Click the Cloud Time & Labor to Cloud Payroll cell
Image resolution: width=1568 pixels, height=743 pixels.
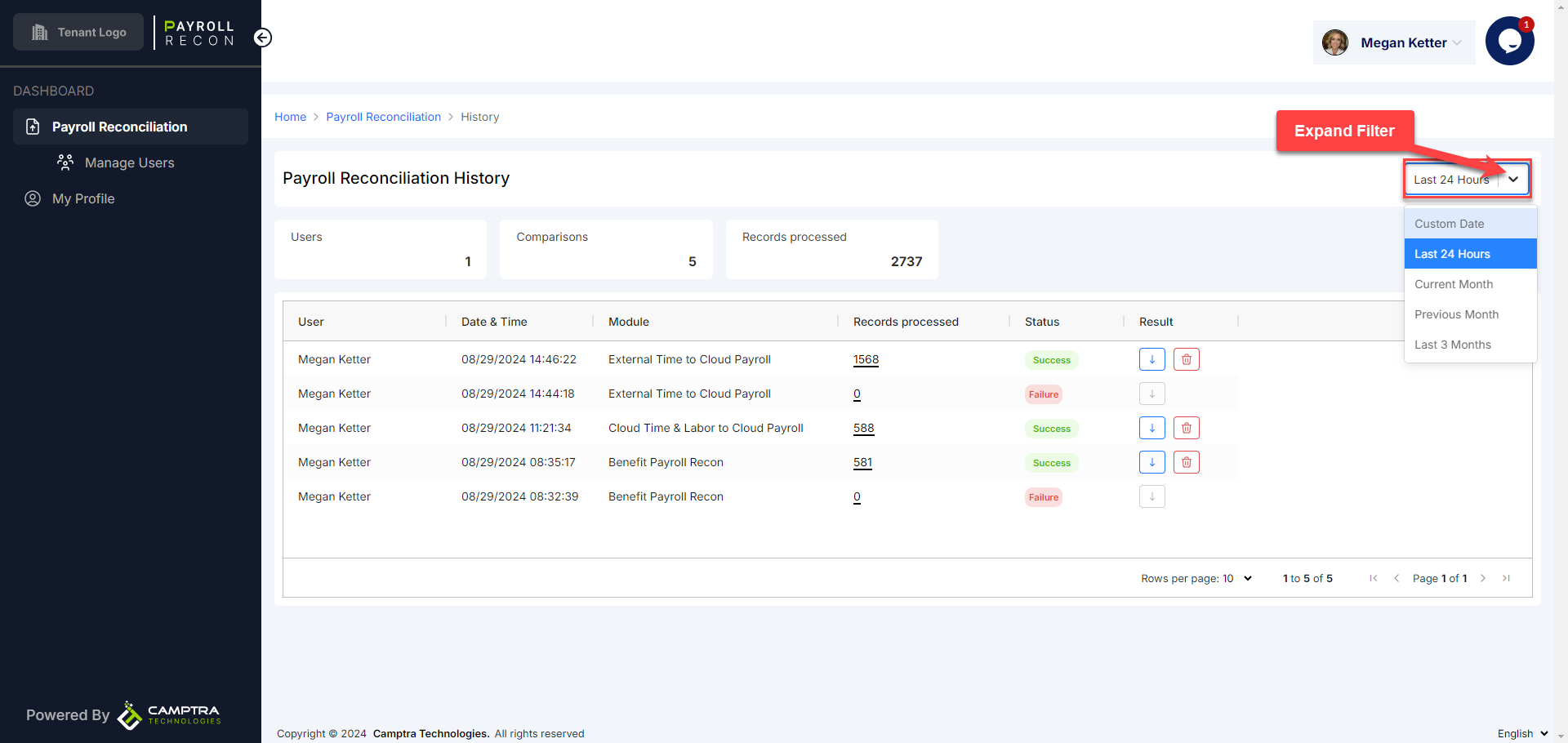pos(706,428)
